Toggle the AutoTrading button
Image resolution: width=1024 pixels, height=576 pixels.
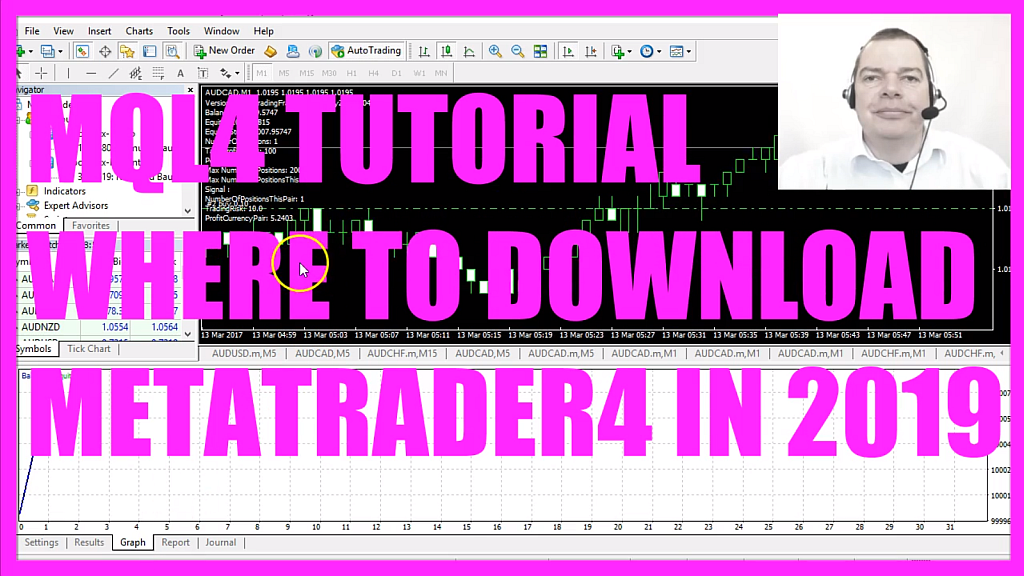click(366, 51)
